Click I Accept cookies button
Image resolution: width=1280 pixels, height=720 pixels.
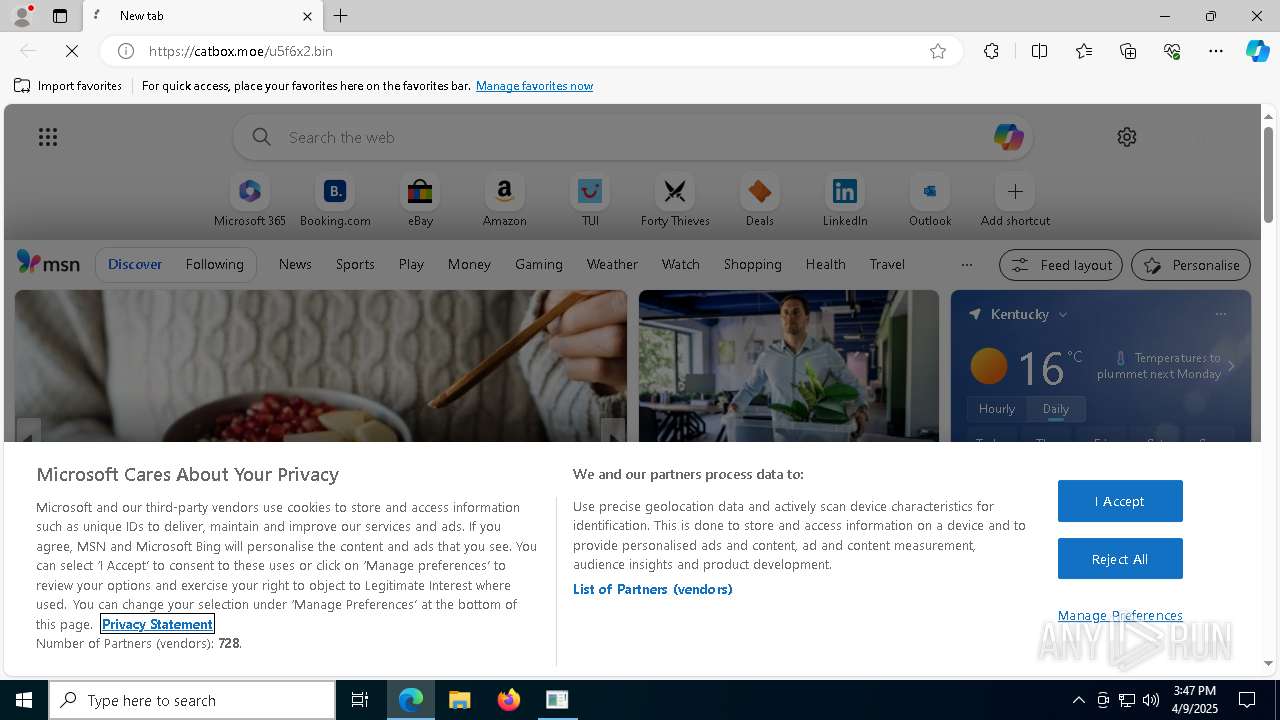tap(1120, 501)
